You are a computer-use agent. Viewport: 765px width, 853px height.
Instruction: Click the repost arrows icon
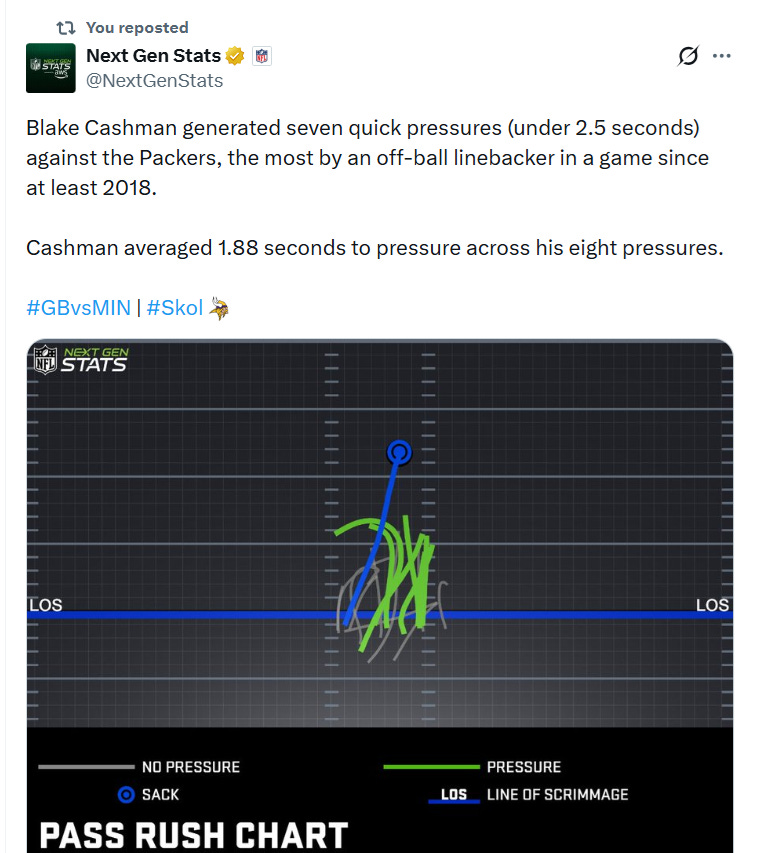click(x=66, y=28)
